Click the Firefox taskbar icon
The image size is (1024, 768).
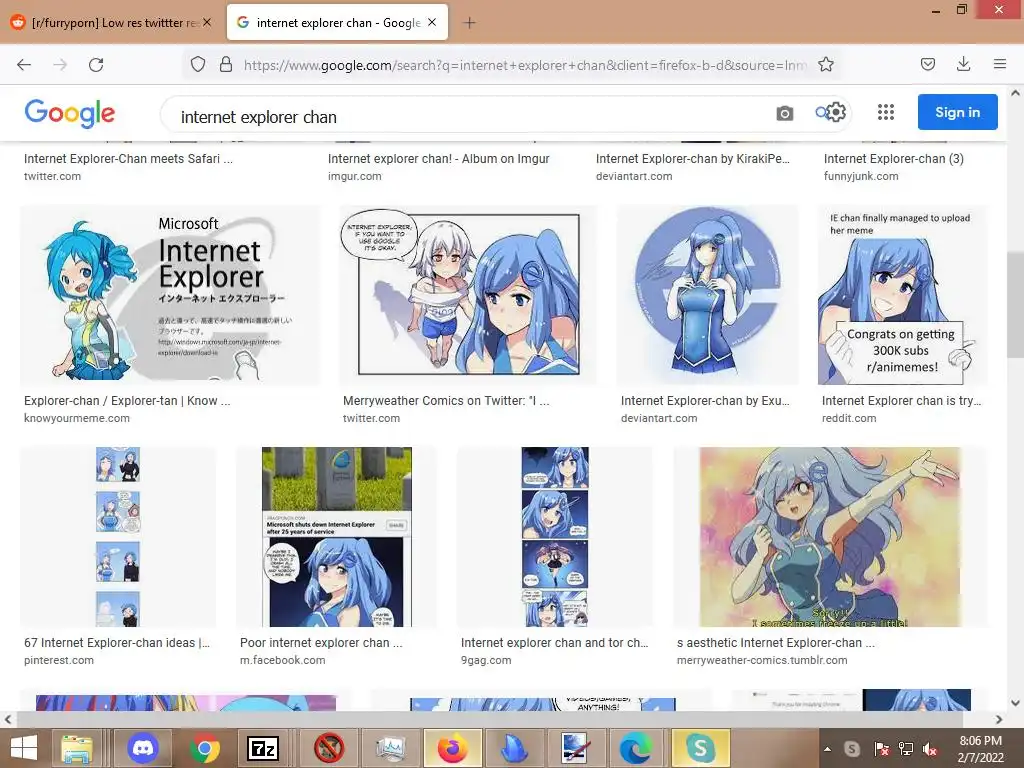click(453, 748)
